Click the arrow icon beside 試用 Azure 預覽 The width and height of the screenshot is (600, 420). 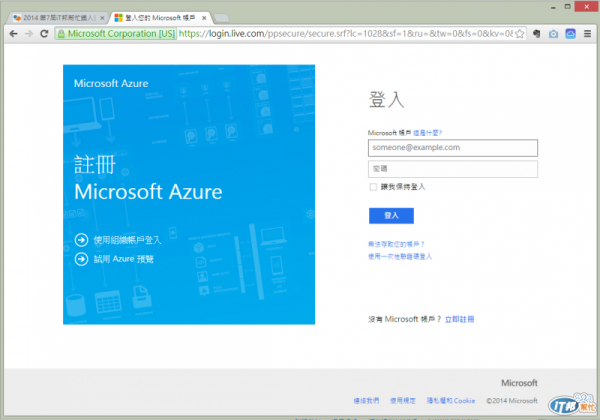81,259
